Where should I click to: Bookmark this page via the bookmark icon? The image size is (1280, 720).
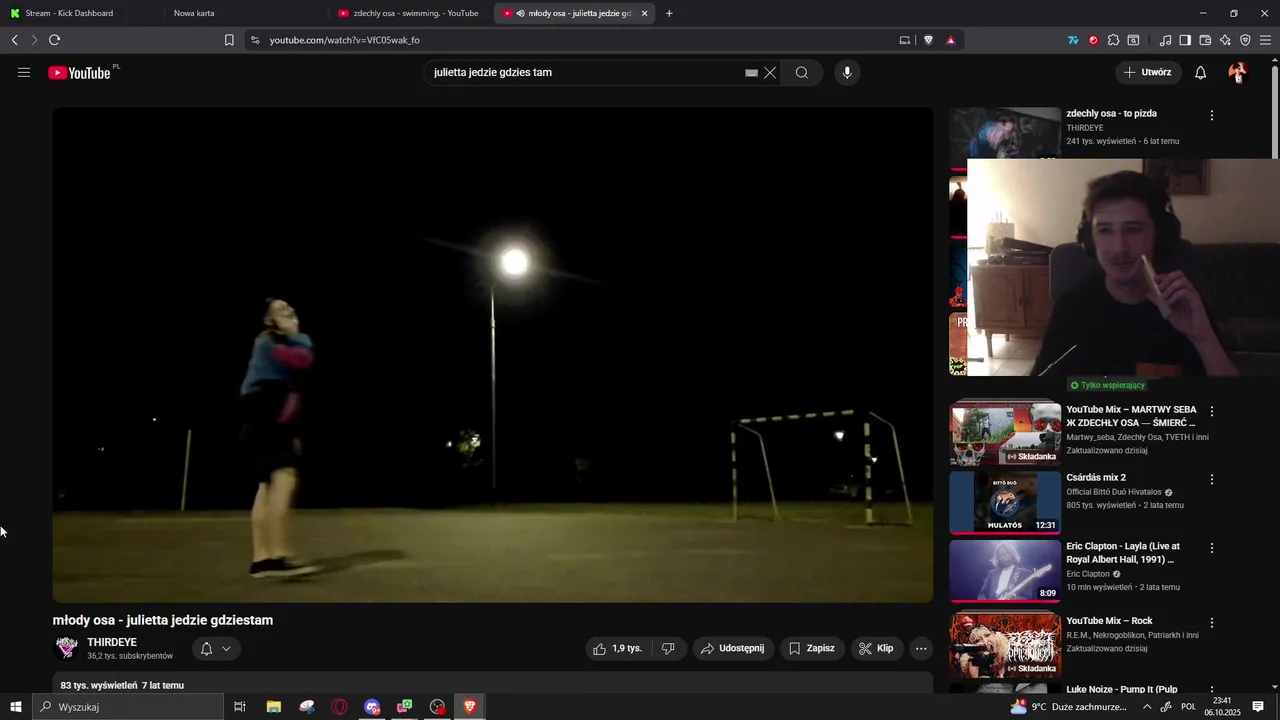(229, 40)
